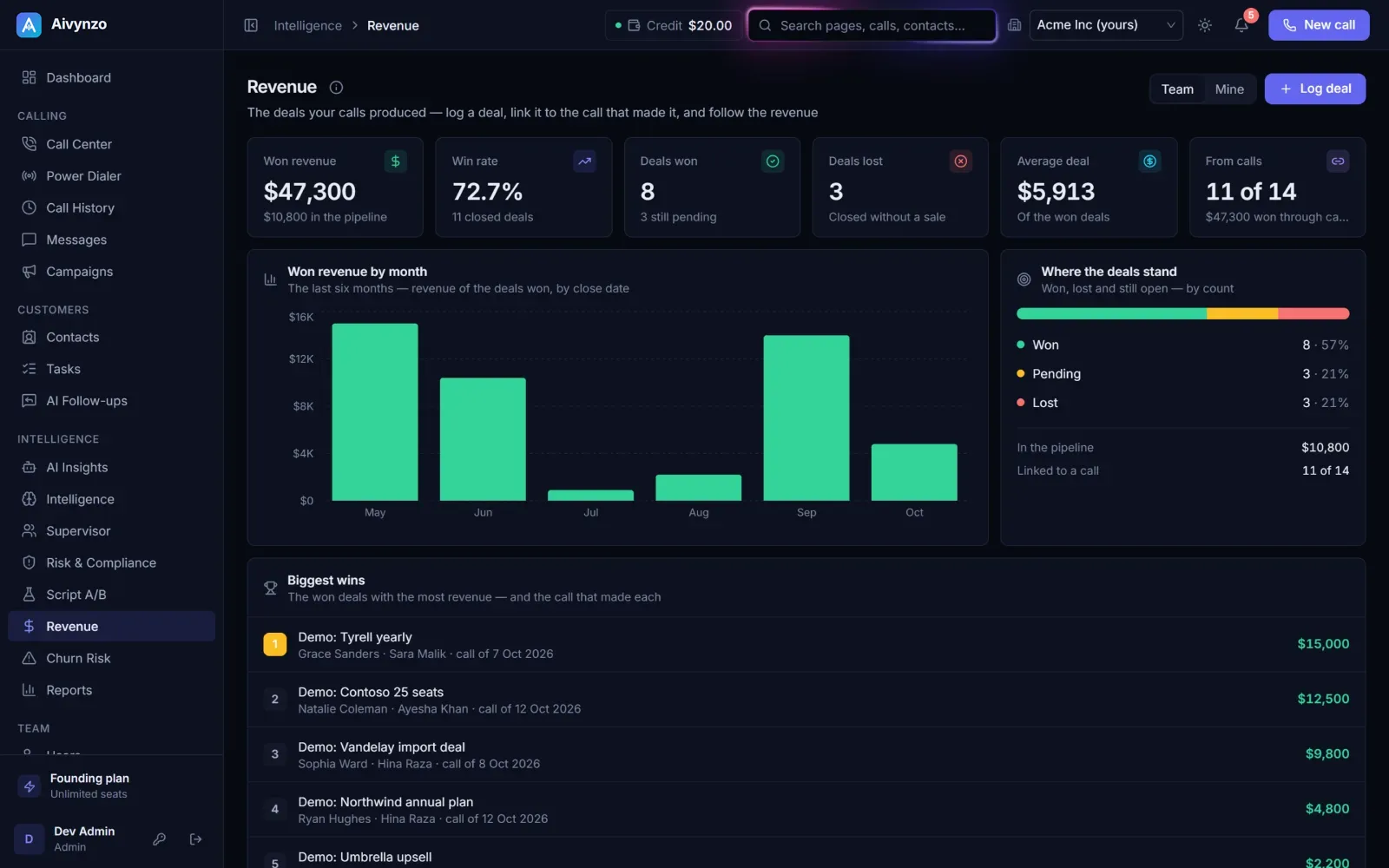This screenshot has width=1389, height=868.
Task: Open the Demo: Vandelay import deal row
Action: tap(806, 754)
